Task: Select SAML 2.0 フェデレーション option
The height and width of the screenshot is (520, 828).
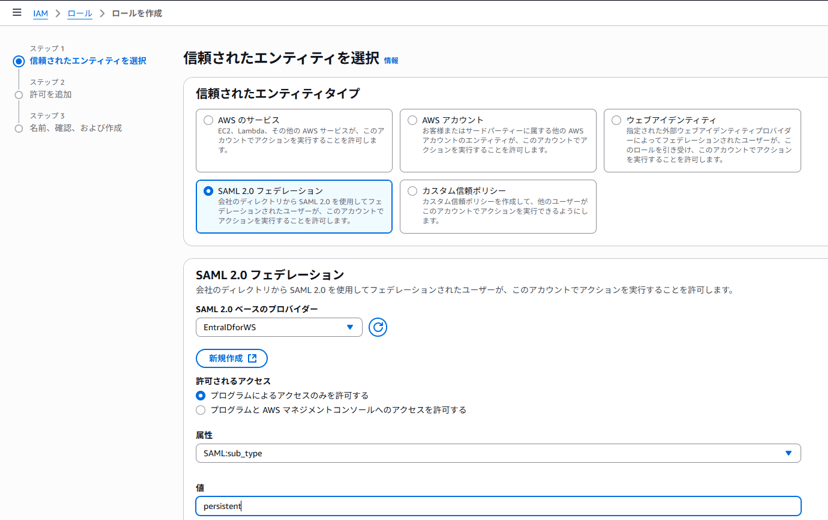Action: coord(209,191)
